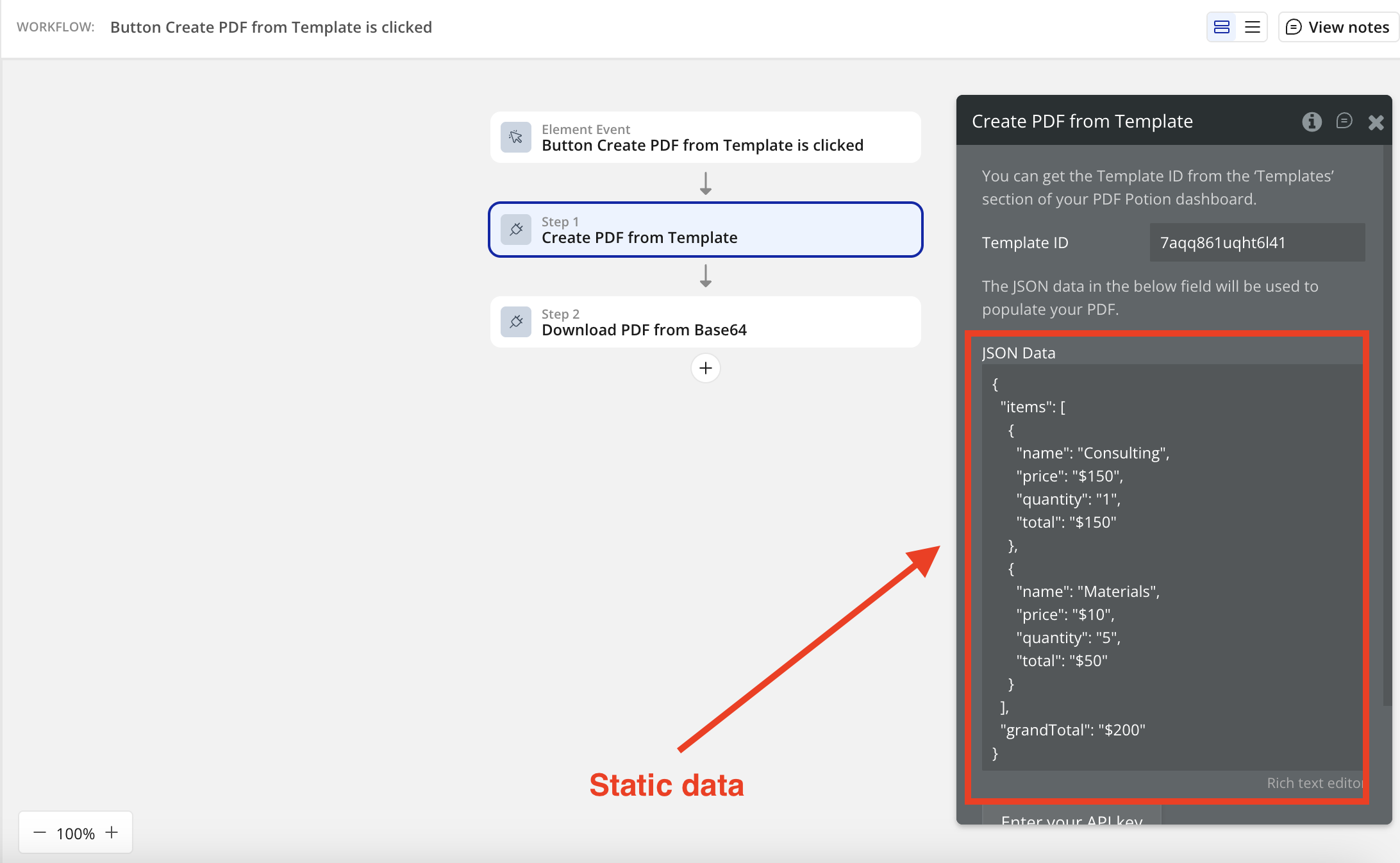This screenshot has width=1400, height=863.
Task: Click the property panel vertical scrollbar
Action: (x=1387, y=423)
